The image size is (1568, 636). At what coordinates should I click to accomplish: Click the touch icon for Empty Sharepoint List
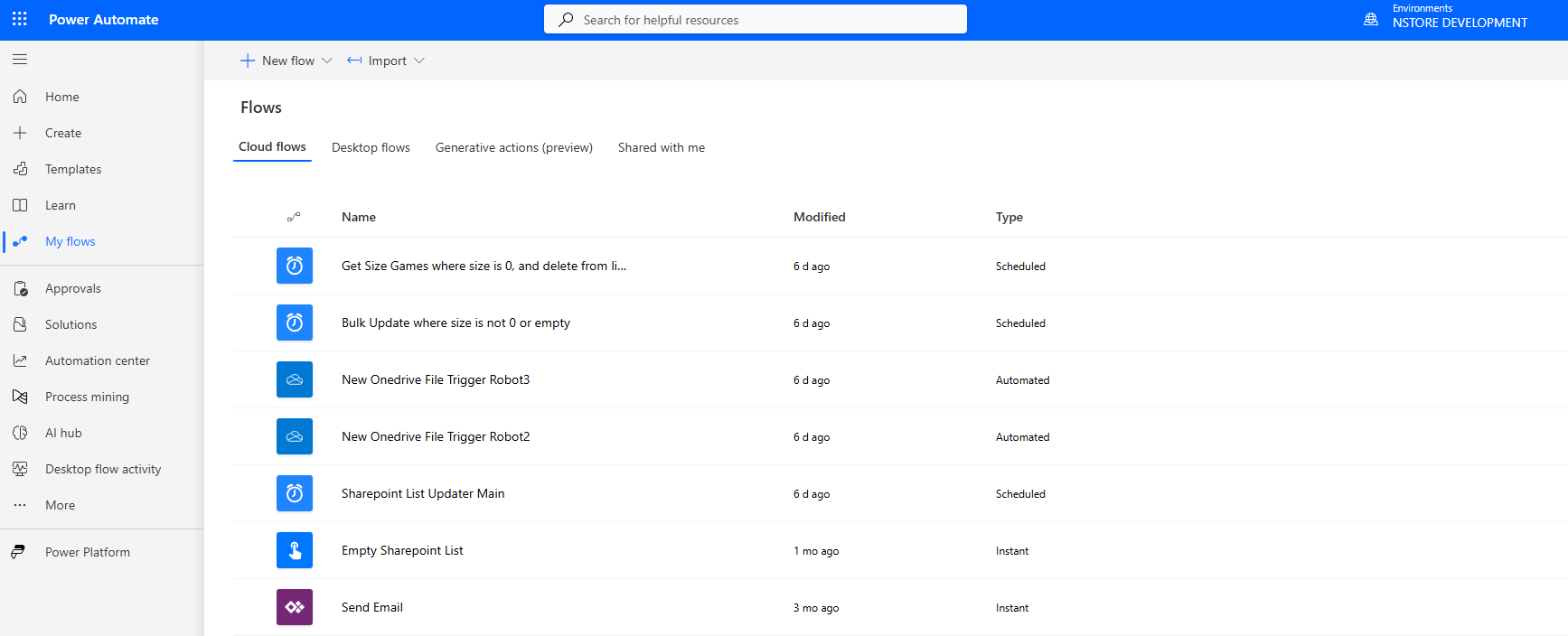(x=295, y=550)
